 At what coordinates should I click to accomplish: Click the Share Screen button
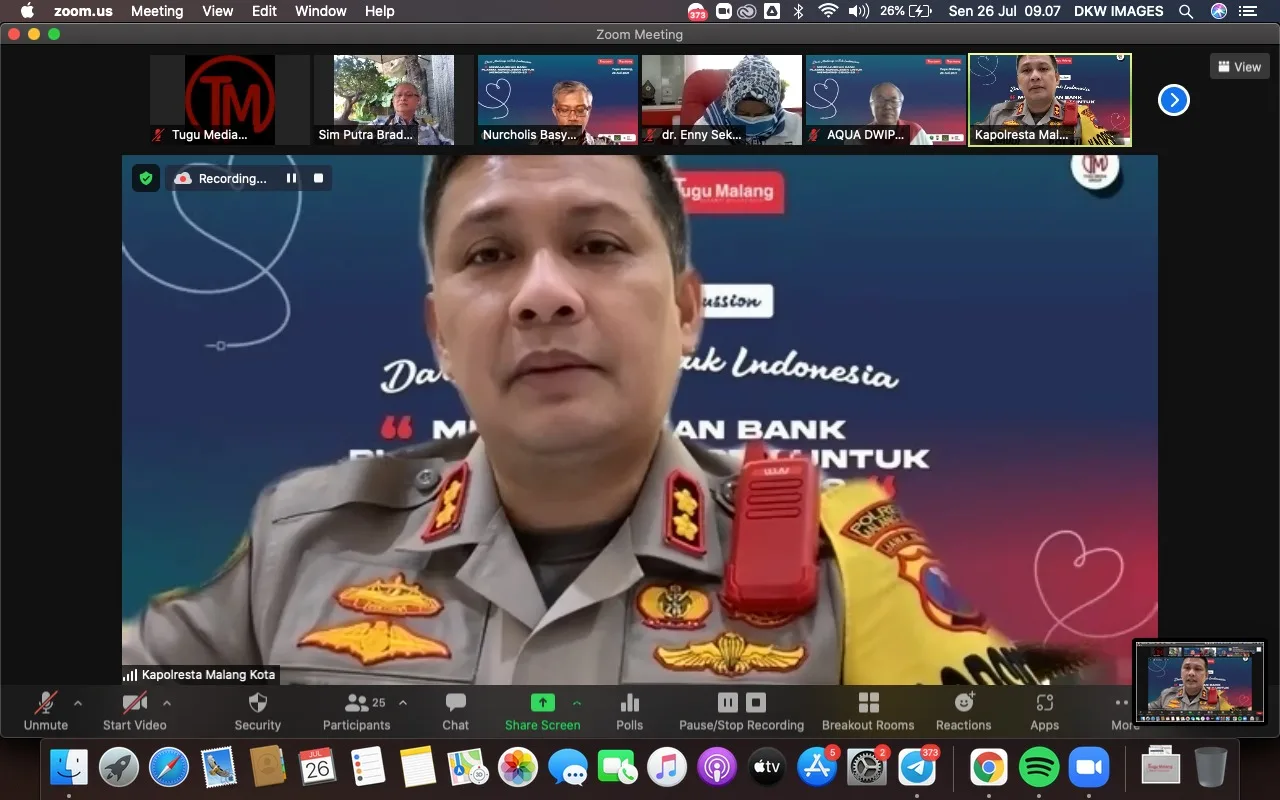pos(542,711)
